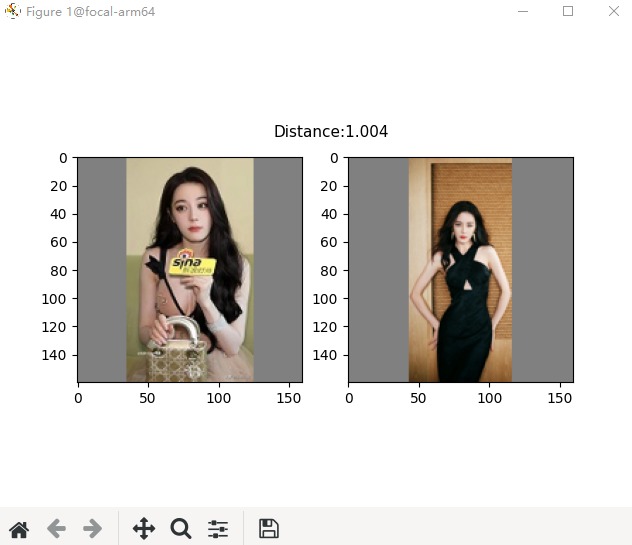The height and width of the screenshot is (545, 632).
Task: Click the "Distance:1.004" plot title
Action: (x=331, y=131)
